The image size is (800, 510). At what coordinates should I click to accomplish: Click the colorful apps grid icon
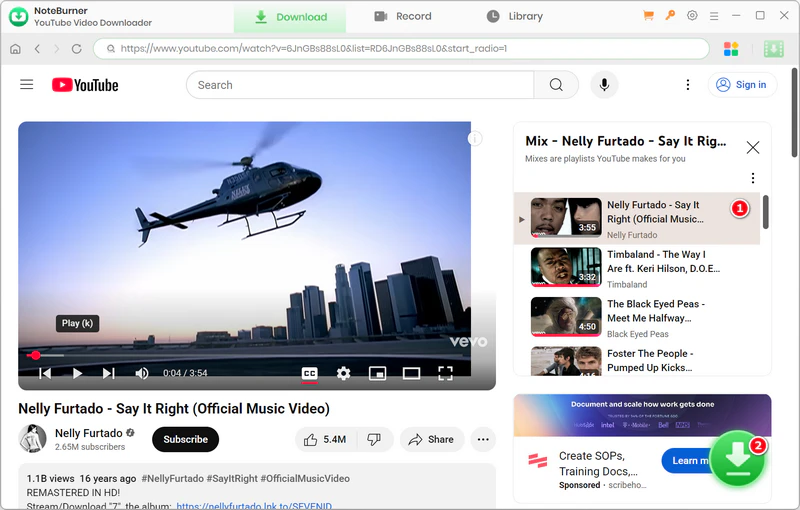pos(731,49)
